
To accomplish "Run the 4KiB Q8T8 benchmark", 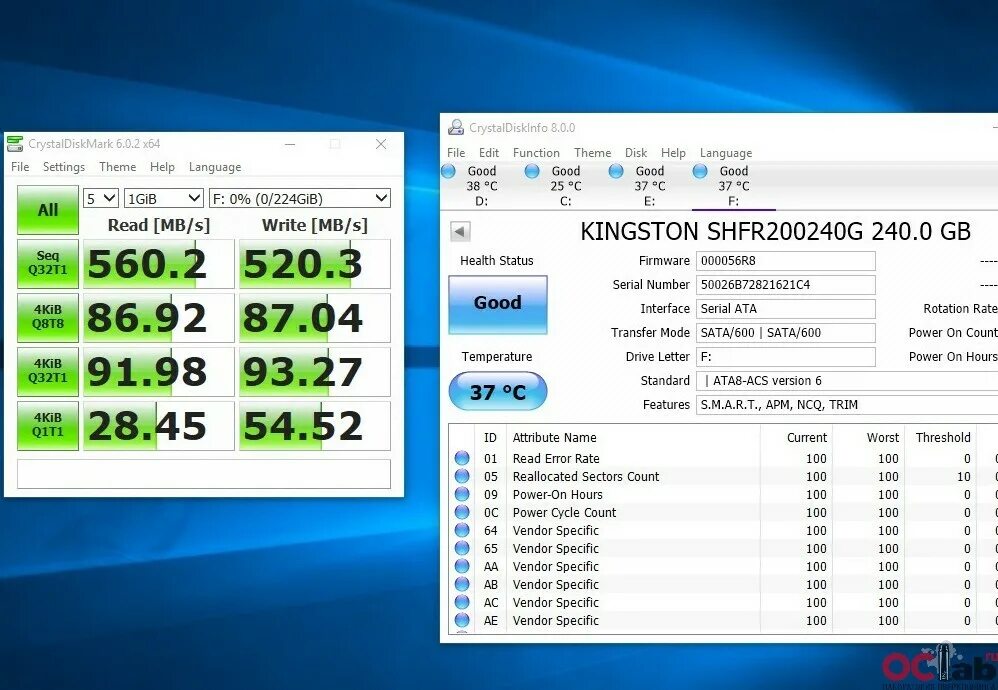I will click(x=48, y=318).
